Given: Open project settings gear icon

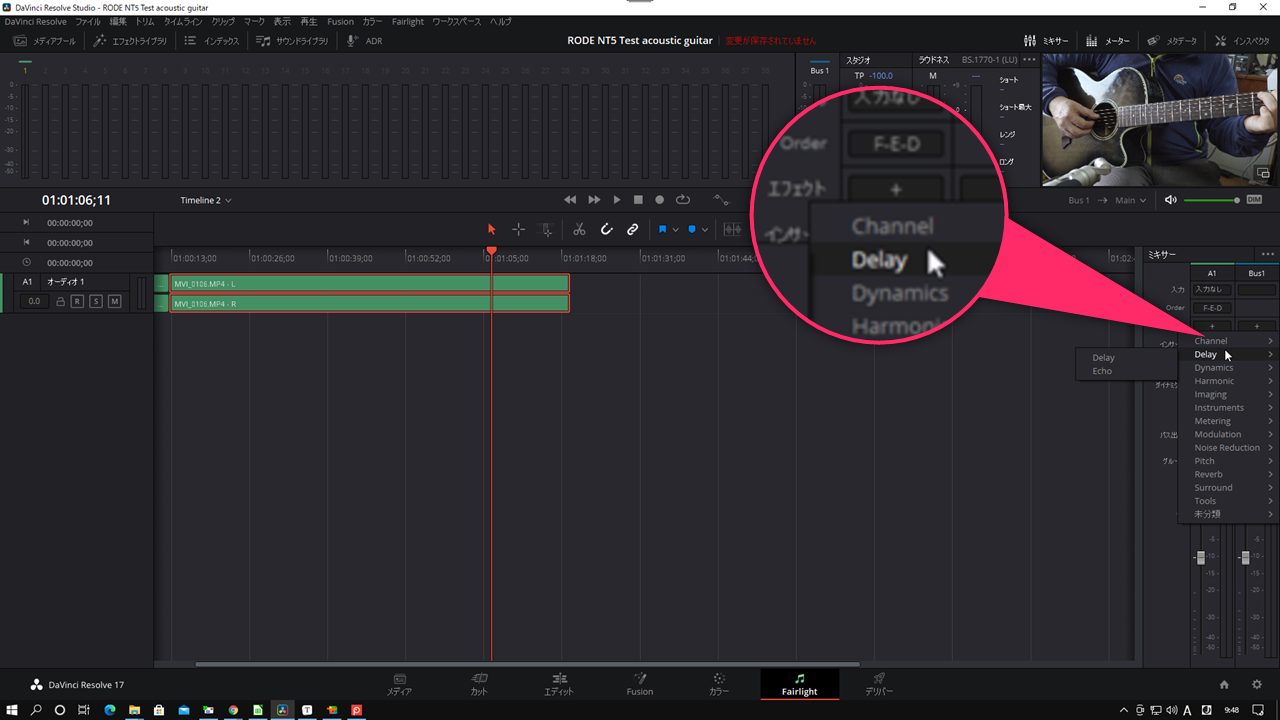Looking at the screenshot, I should 1257,685.
